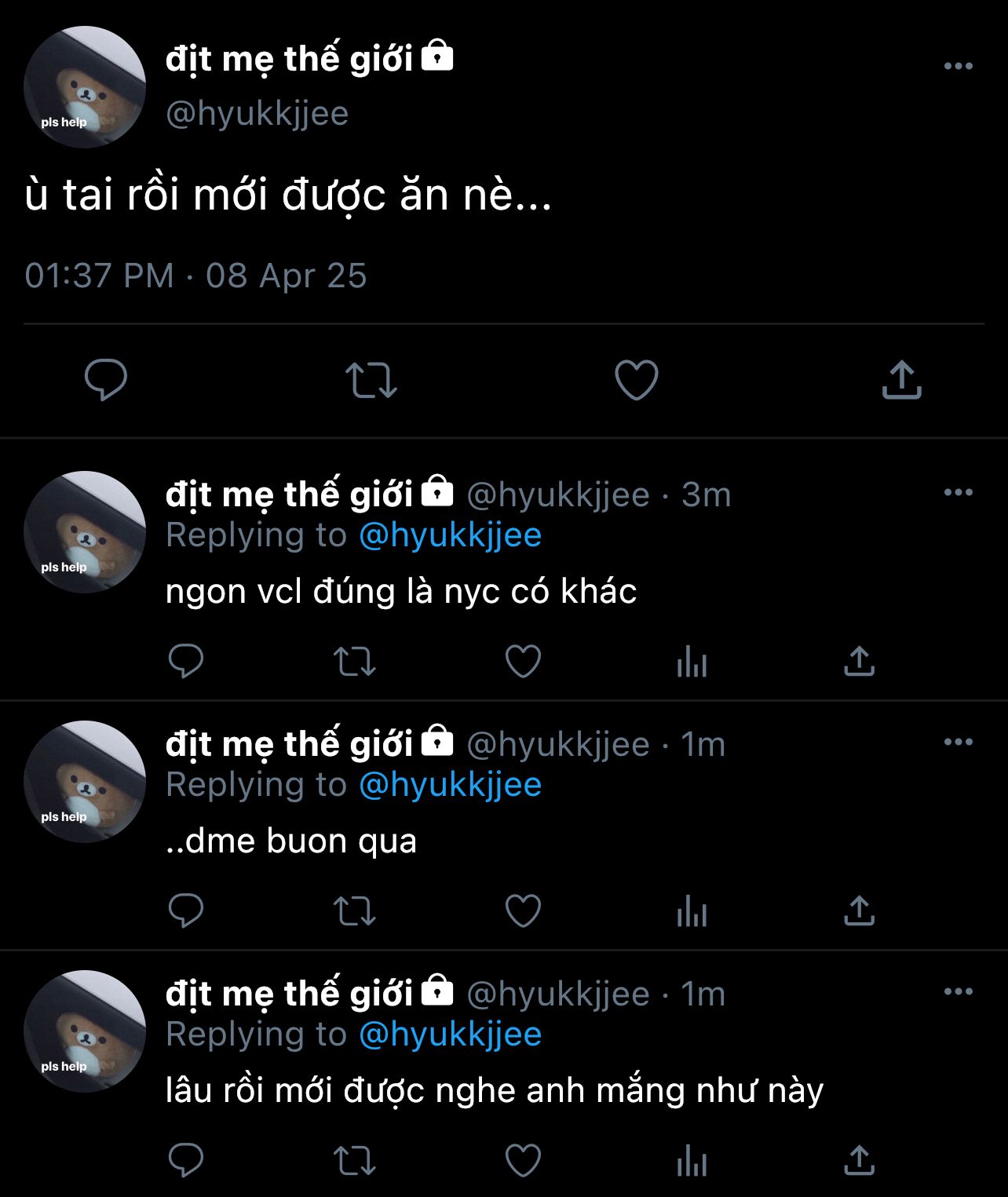The height and width of the screenshot is (1197, 1008).
Task: Share the 'lâu rồi mới được nghe' reply
Action: [859, 1160]
